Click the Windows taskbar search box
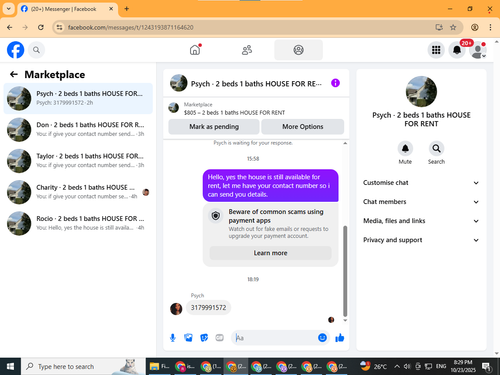500x375 pixels. click(x=83, y=366)
